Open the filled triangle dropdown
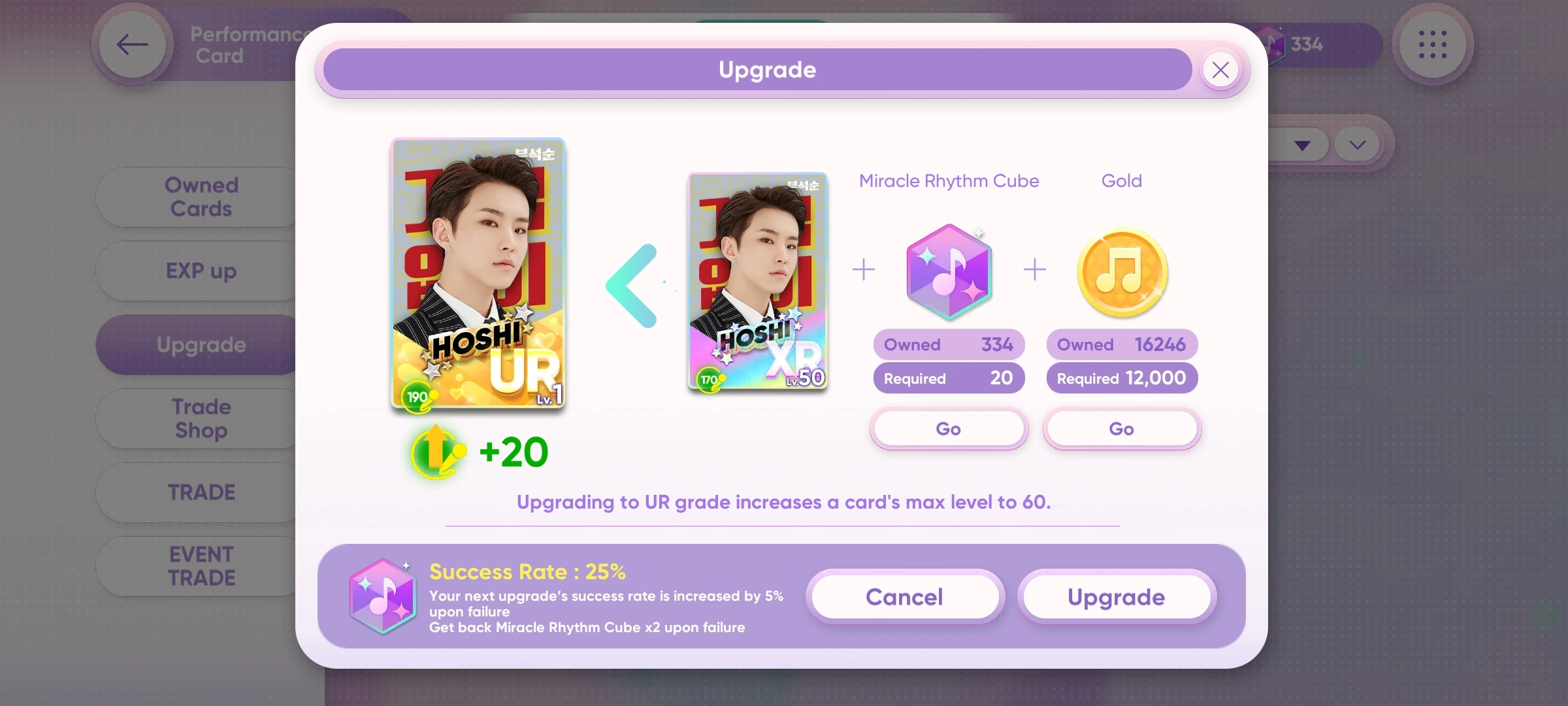This screenshot has height=706, width=1568. click(x=1301, y=144)
